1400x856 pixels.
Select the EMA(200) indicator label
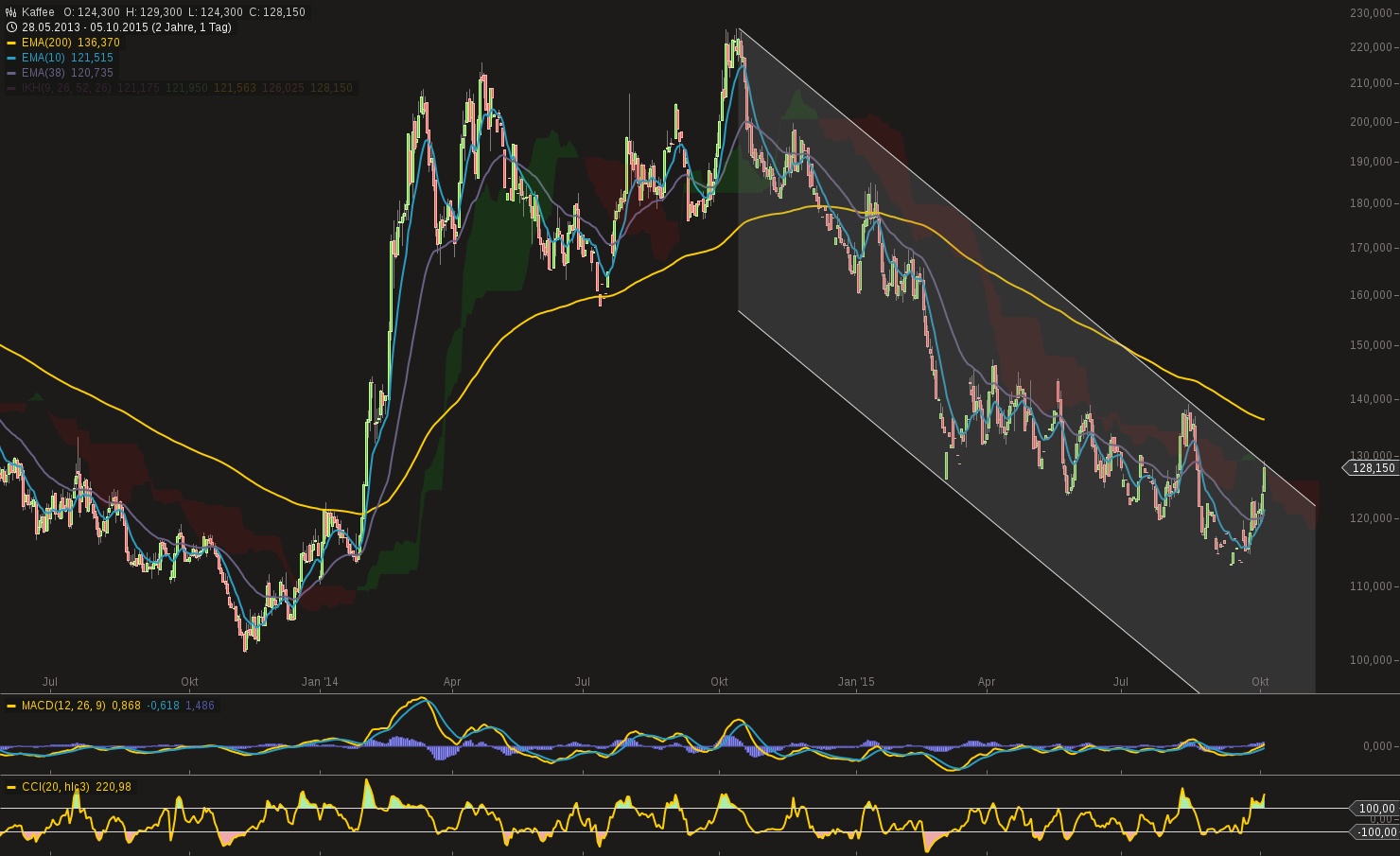pos(46,43)
